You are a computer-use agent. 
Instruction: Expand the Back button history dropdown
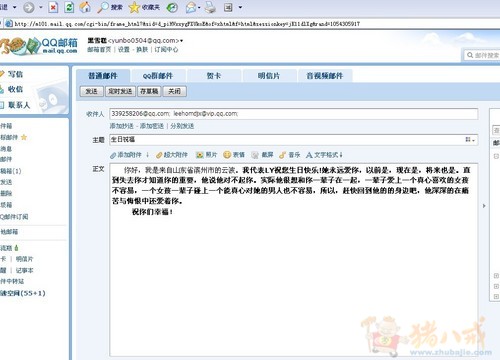pos(14,7)
